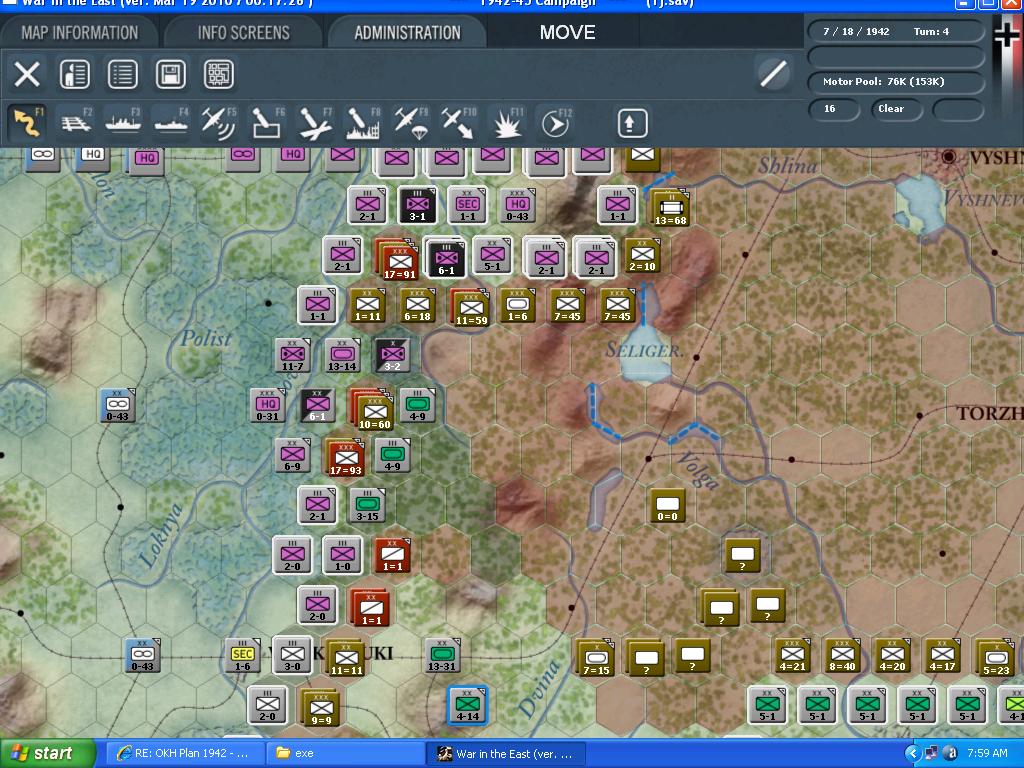
Task: Select the 13-14 pink motorized unit
Action: (x=342, y=356)
